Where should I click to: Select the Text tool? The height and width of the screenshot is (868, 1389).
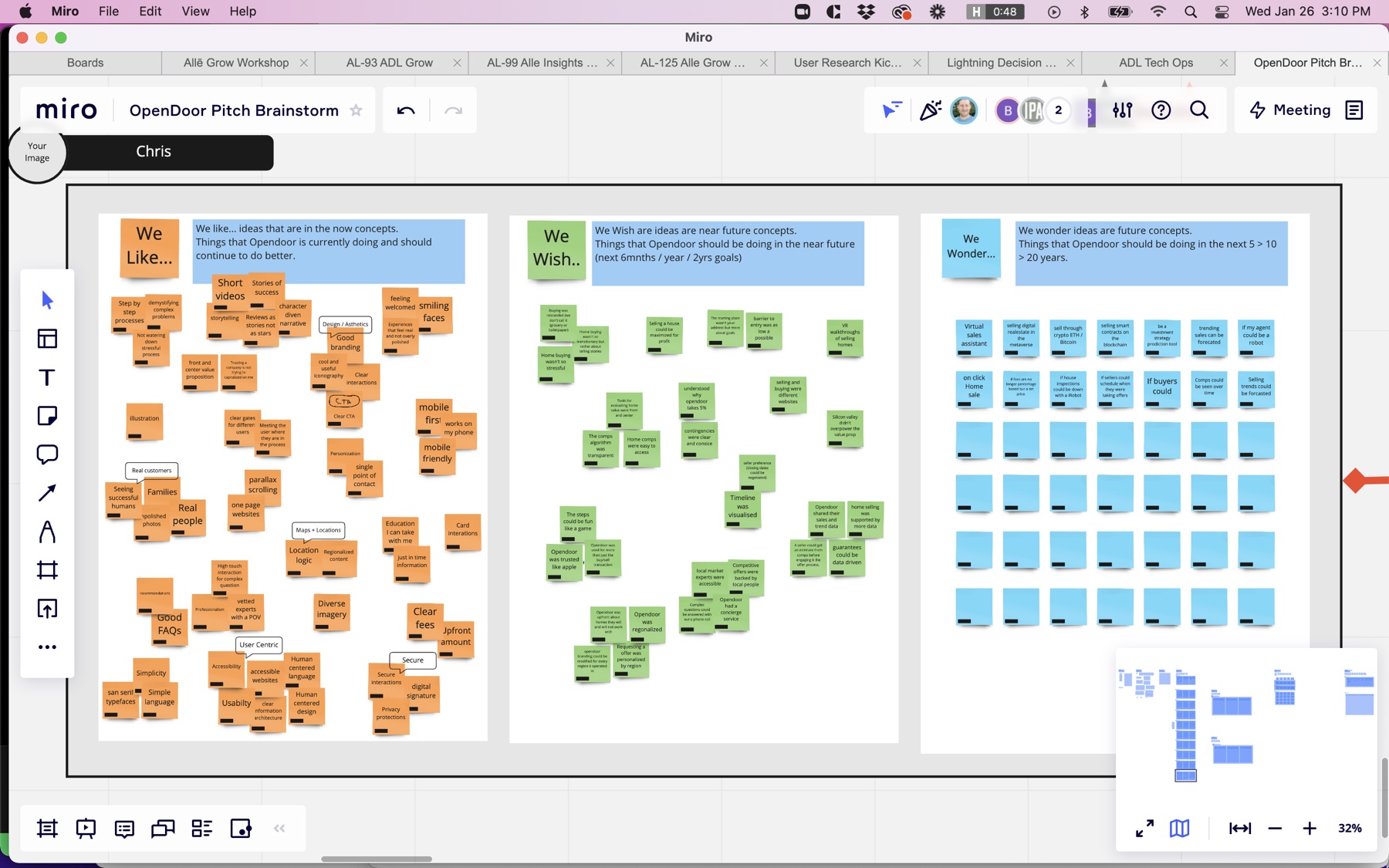point(47,377)
